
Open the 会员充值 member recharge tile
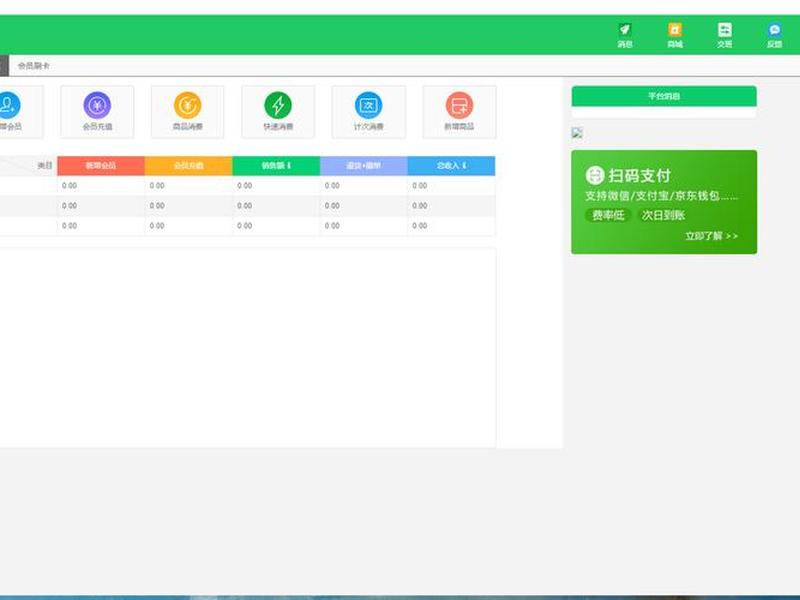pos(97,112)
